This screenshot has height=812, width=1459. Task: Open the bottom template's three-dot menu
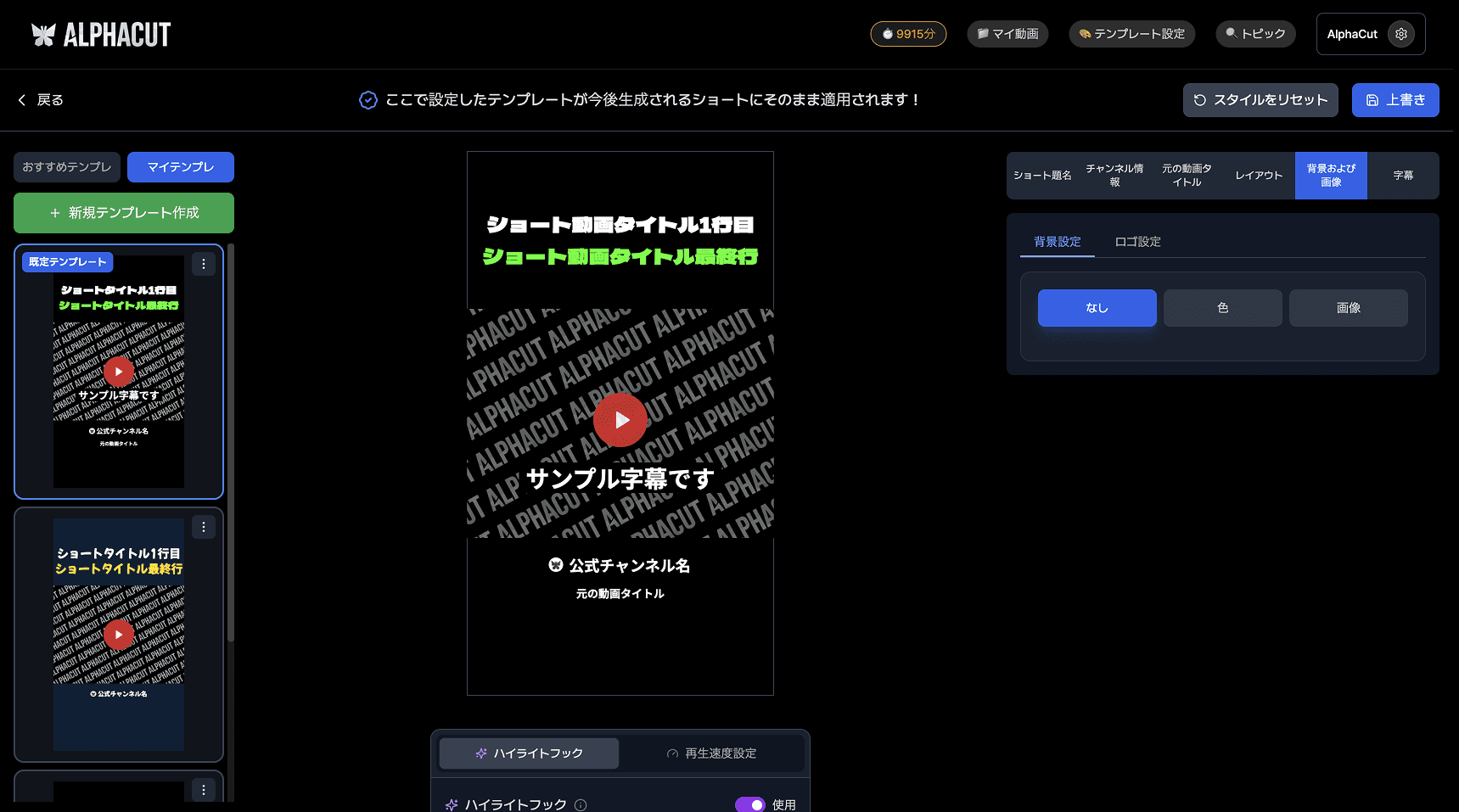(x=204, y=789)
